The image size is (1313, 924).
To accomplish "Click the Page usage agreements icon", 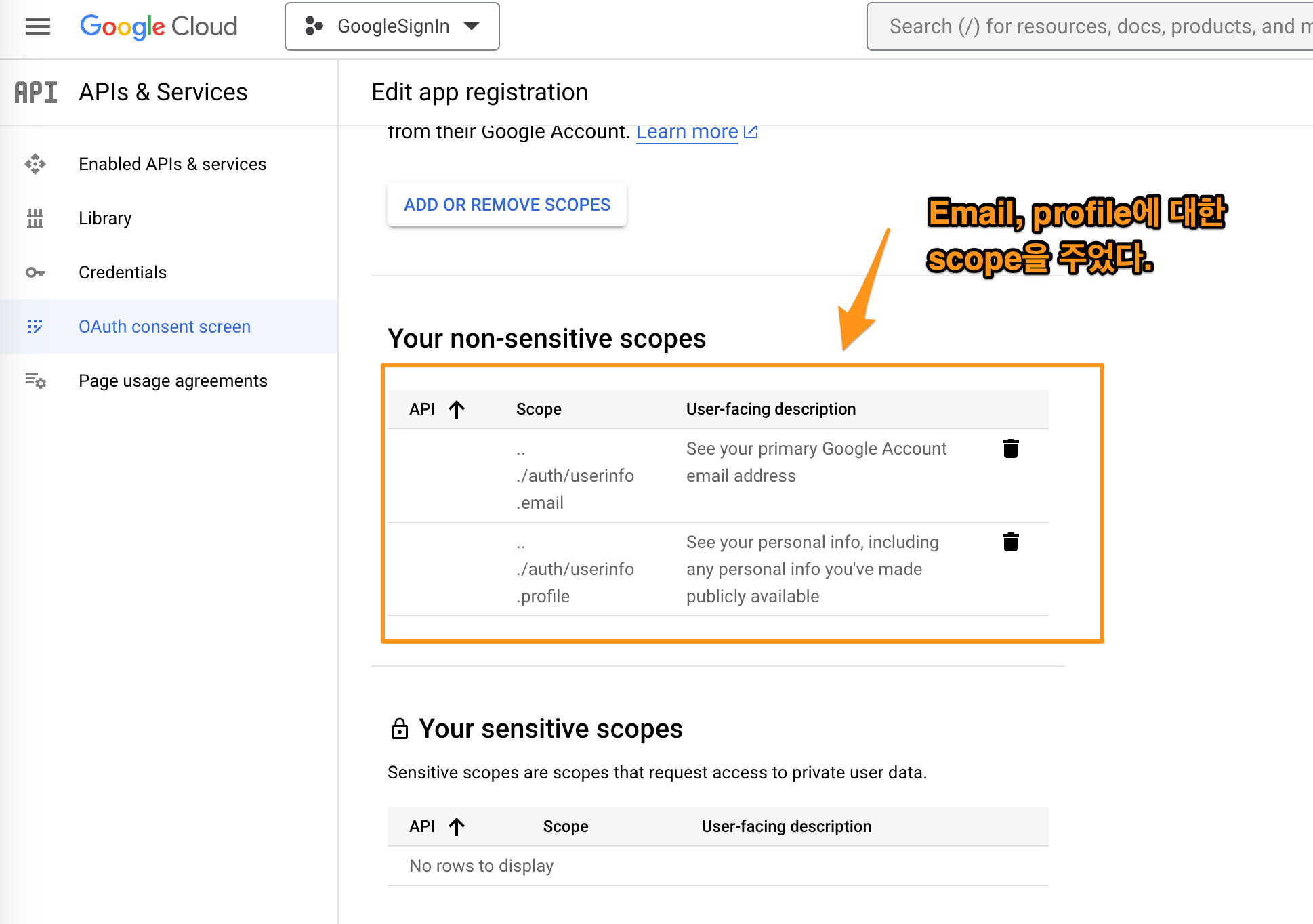I will click(x=35, y=381).
